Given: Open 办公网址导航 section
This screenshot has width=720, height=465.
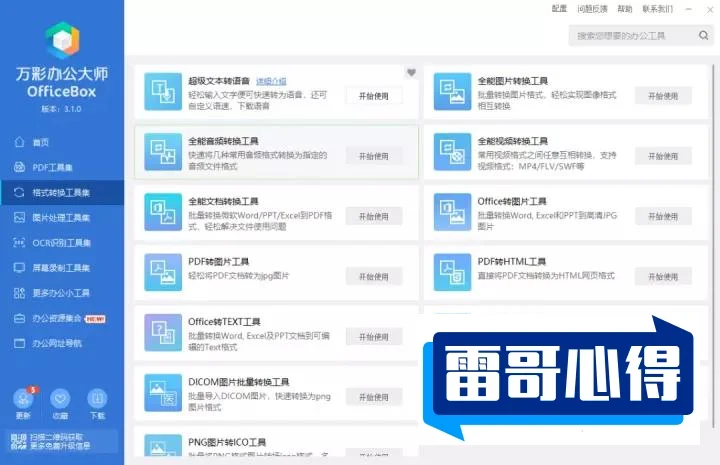Looking at the screenshot, I should click(x=62, y=343).
